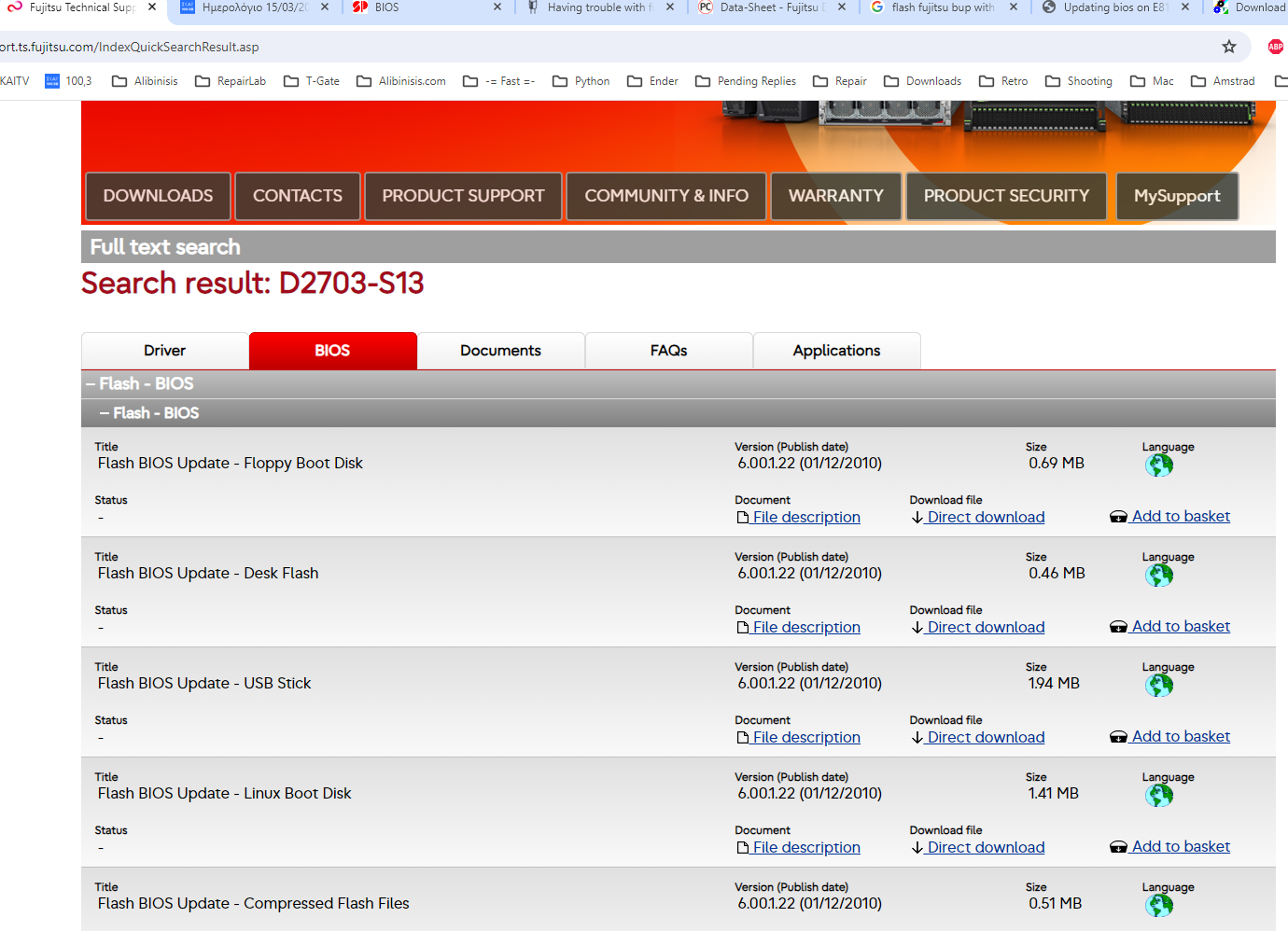Select the 1.94 MB size value
Viewport: 1288px width, 931px height.
pos(1054,683)
